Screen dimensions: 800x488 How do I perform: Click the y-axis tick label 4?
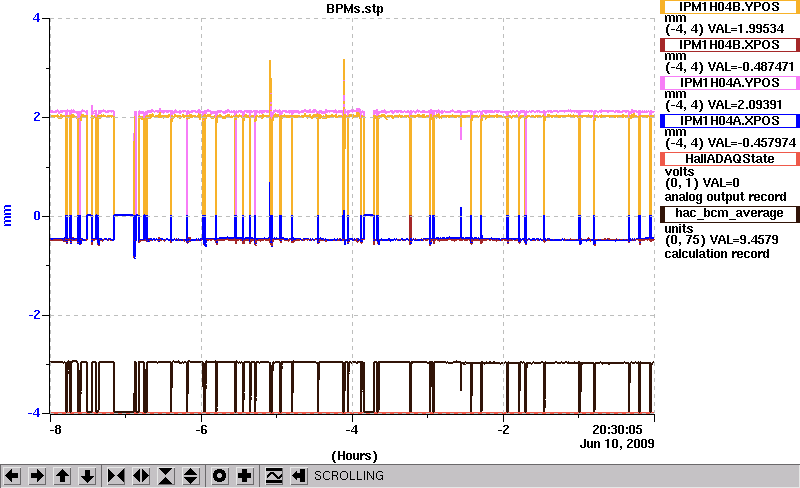point(36,18)
